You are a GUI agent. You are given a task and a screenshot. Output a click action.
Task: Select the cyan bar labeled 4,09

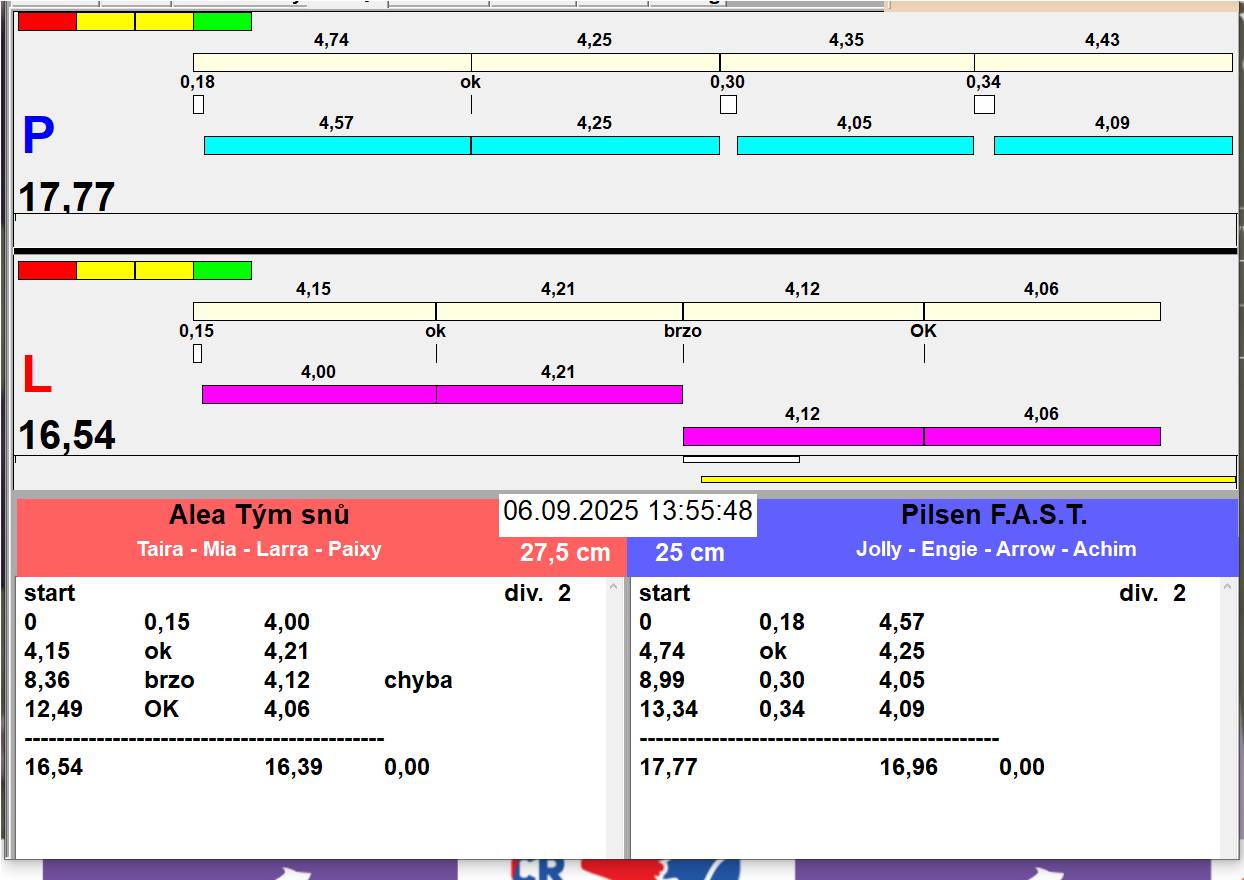pos(1113,145)
